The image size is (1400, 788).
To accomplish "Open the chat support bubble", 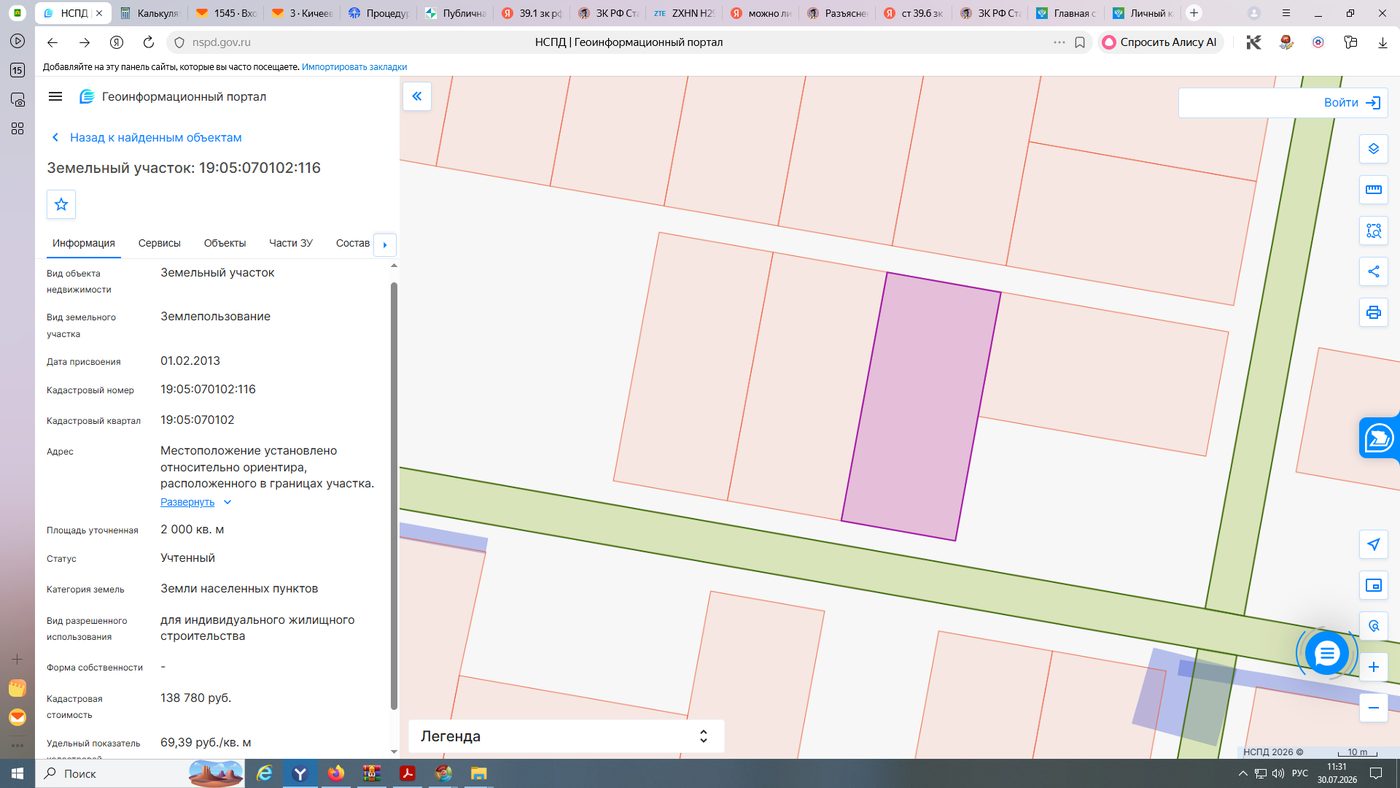I will [1327, 654].
